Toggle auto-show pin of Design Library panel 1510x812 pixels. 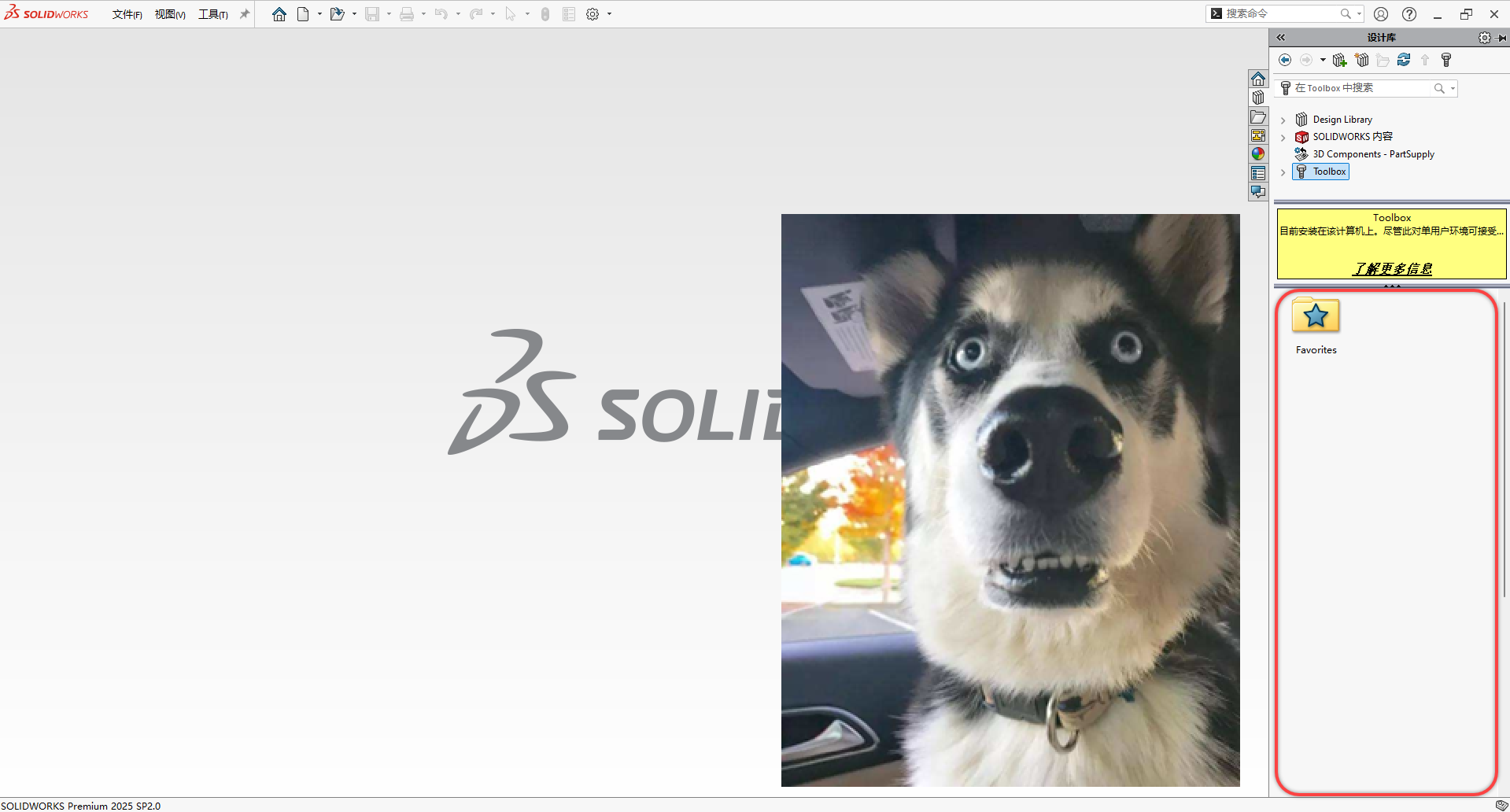1501,38
